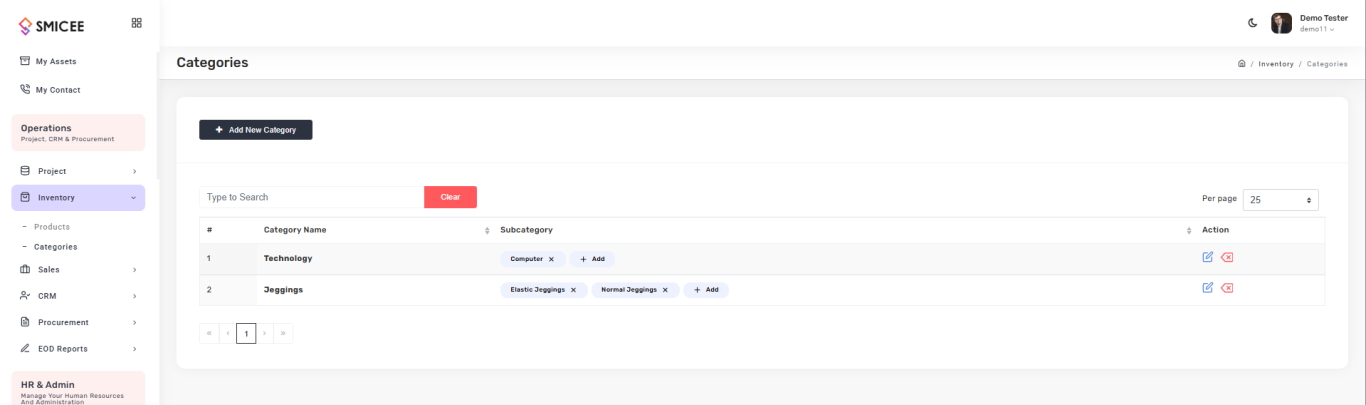This screenshot has height=405, width=1366.
Task: Select the Jeggings category name
Action: point(283,290)
